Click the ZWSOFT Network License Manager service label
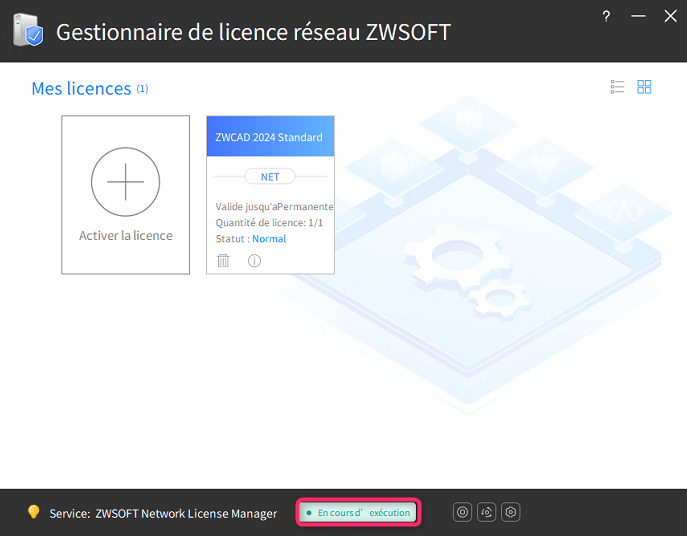This screenshot has width=687, height=536. tap(185, 514)
